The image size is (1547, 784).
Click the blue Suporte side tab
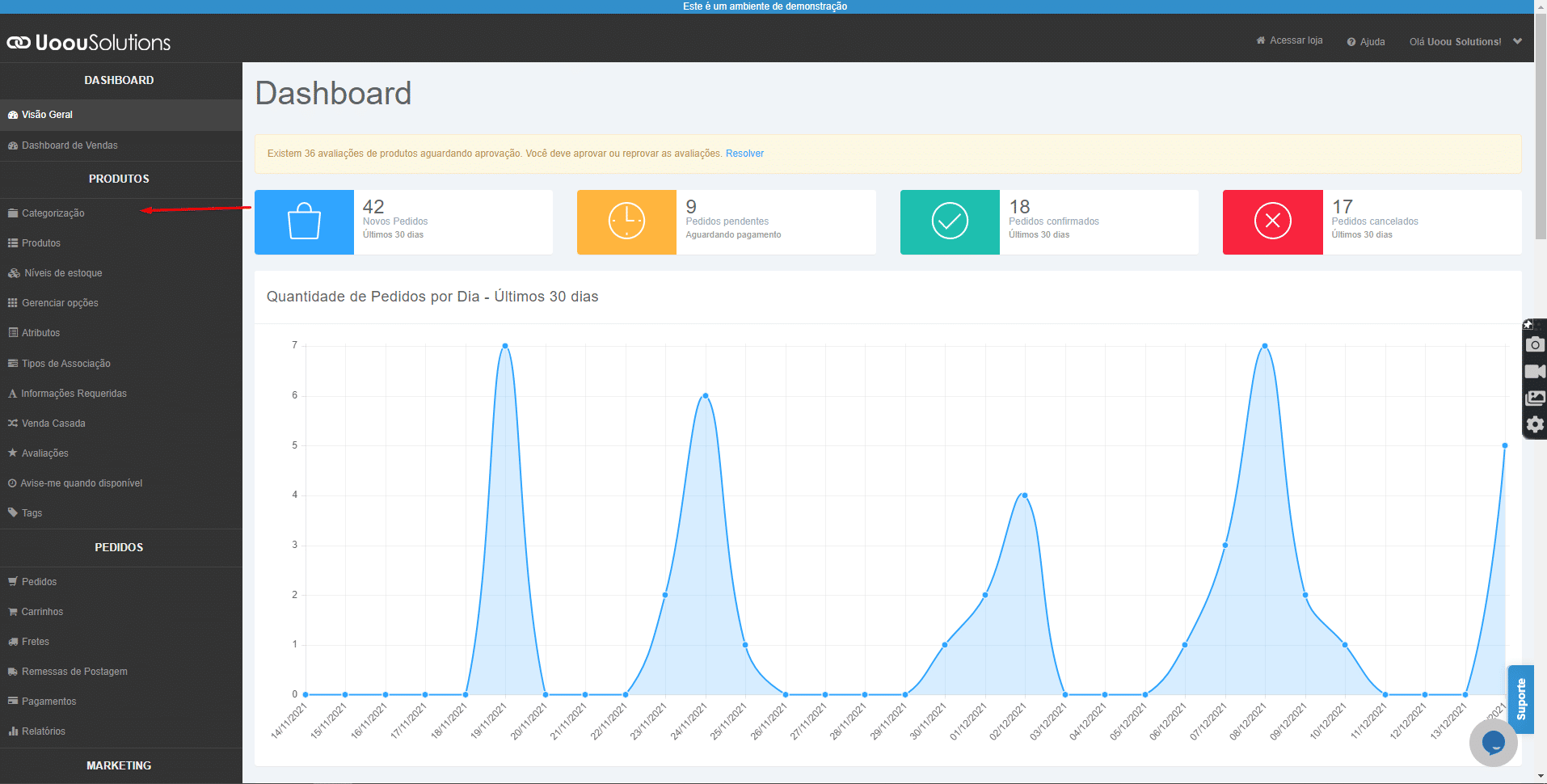click(x=1520, y=699)
